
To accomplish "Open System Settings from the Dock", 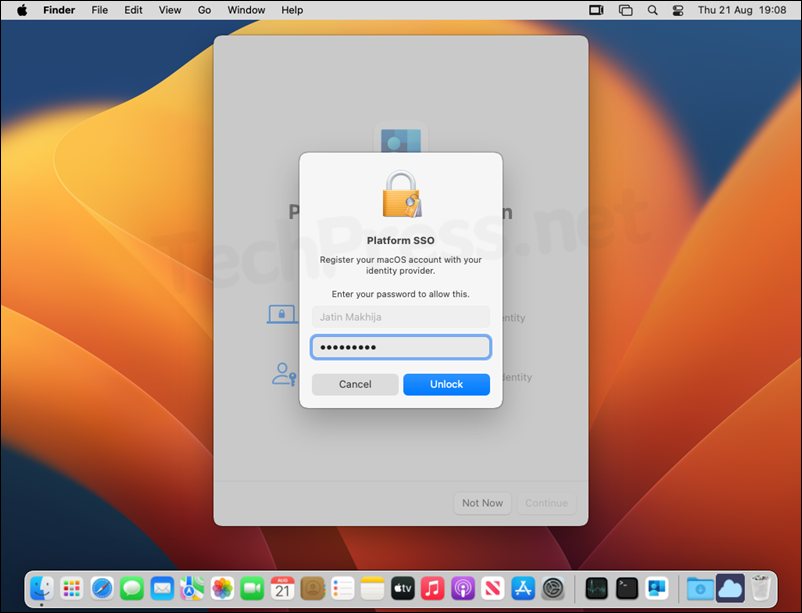I will pos(553,588).
